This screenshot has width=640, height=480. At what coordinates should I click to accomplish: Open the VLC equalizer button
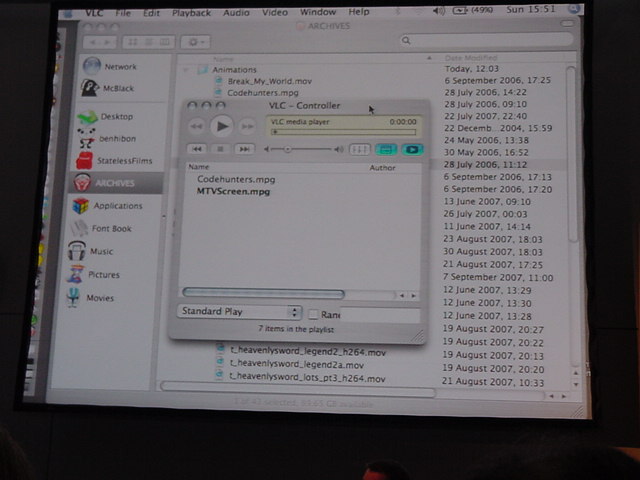(x=360, y=149)
